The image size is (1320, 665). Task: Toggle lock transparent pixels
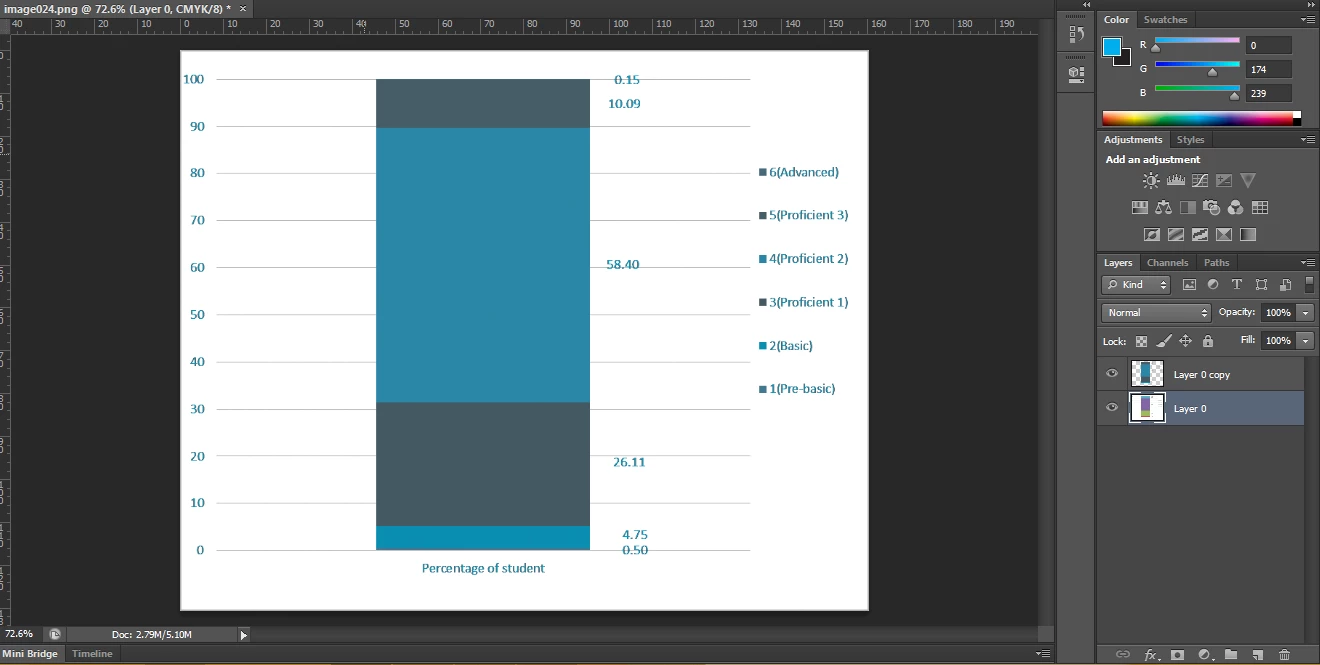(1141, 341)
